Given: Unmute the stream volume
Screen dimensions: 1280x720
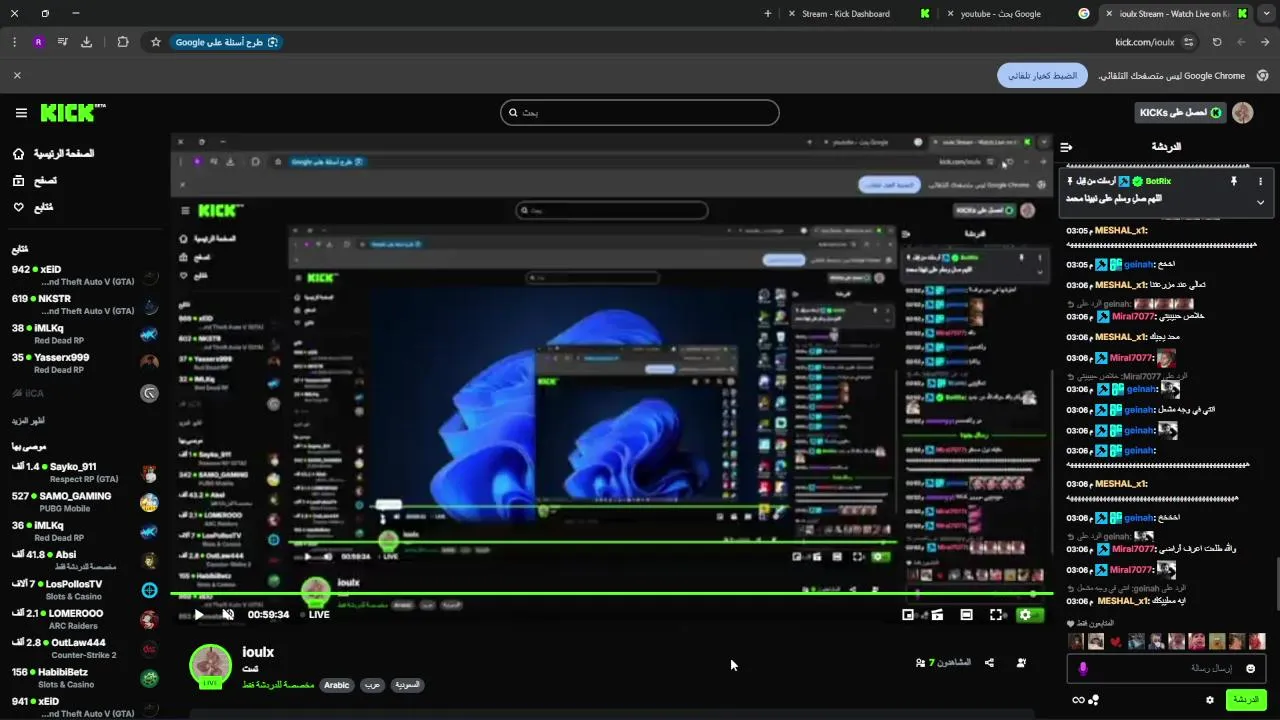Looking at the screenshot, I should pyautogui.click(x=228, y=615).
